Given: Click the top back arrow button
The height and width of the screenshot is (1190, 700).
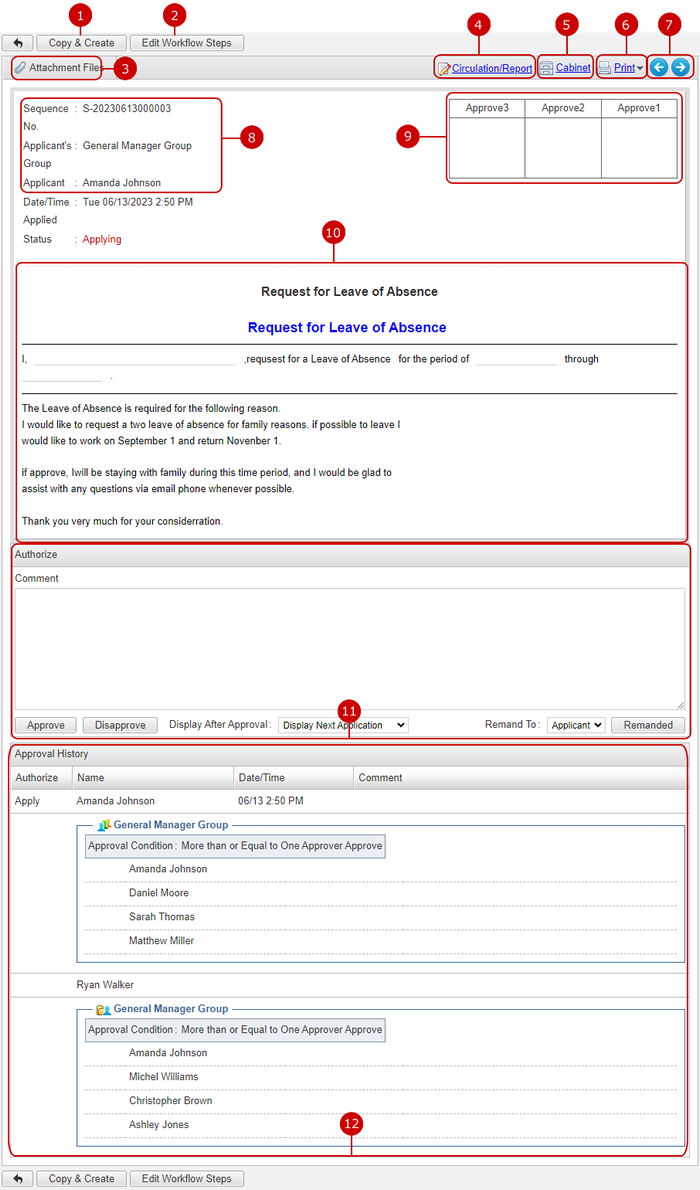Looking at the screenshot, I should pyautogui.click(x=17, y=43).
